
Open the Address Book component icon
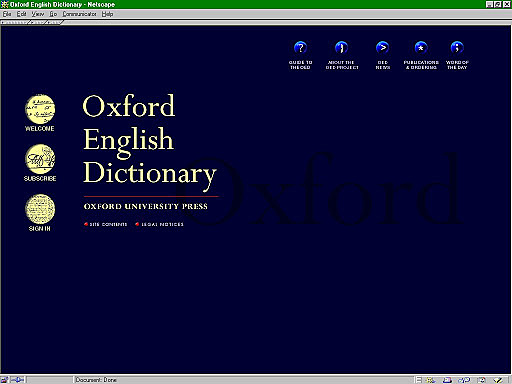481,380
